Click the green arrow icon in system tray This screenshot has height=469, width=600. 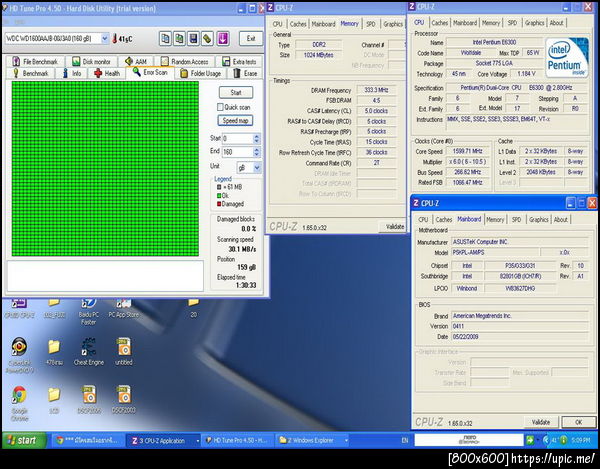coord(530,440)
